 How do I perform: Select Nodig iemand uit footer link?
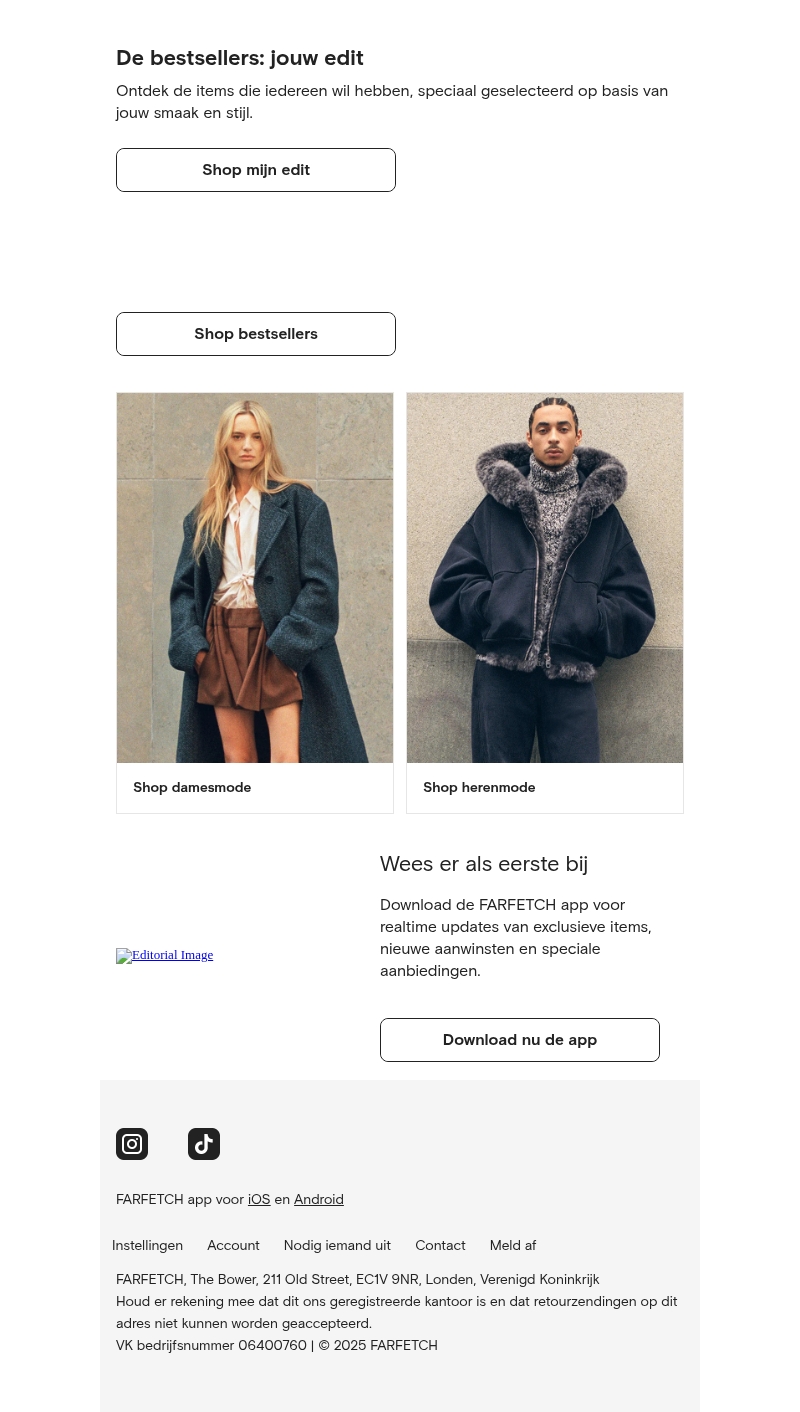pyautogui.click(x=337, y=1245)
